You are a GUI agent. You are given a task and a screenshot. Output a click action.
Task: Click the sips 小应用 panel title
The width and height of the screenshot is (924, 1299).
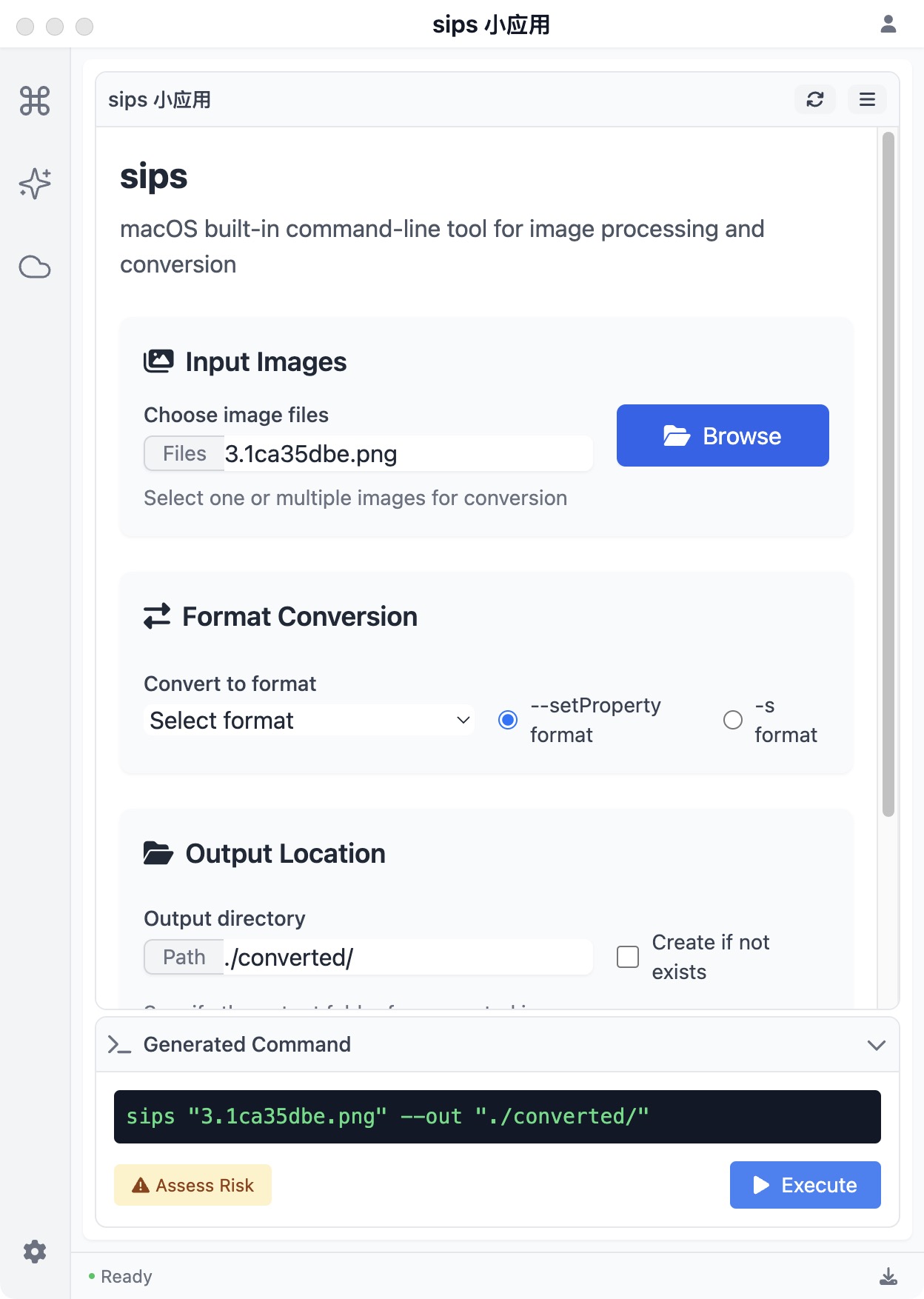click(159, 99)
